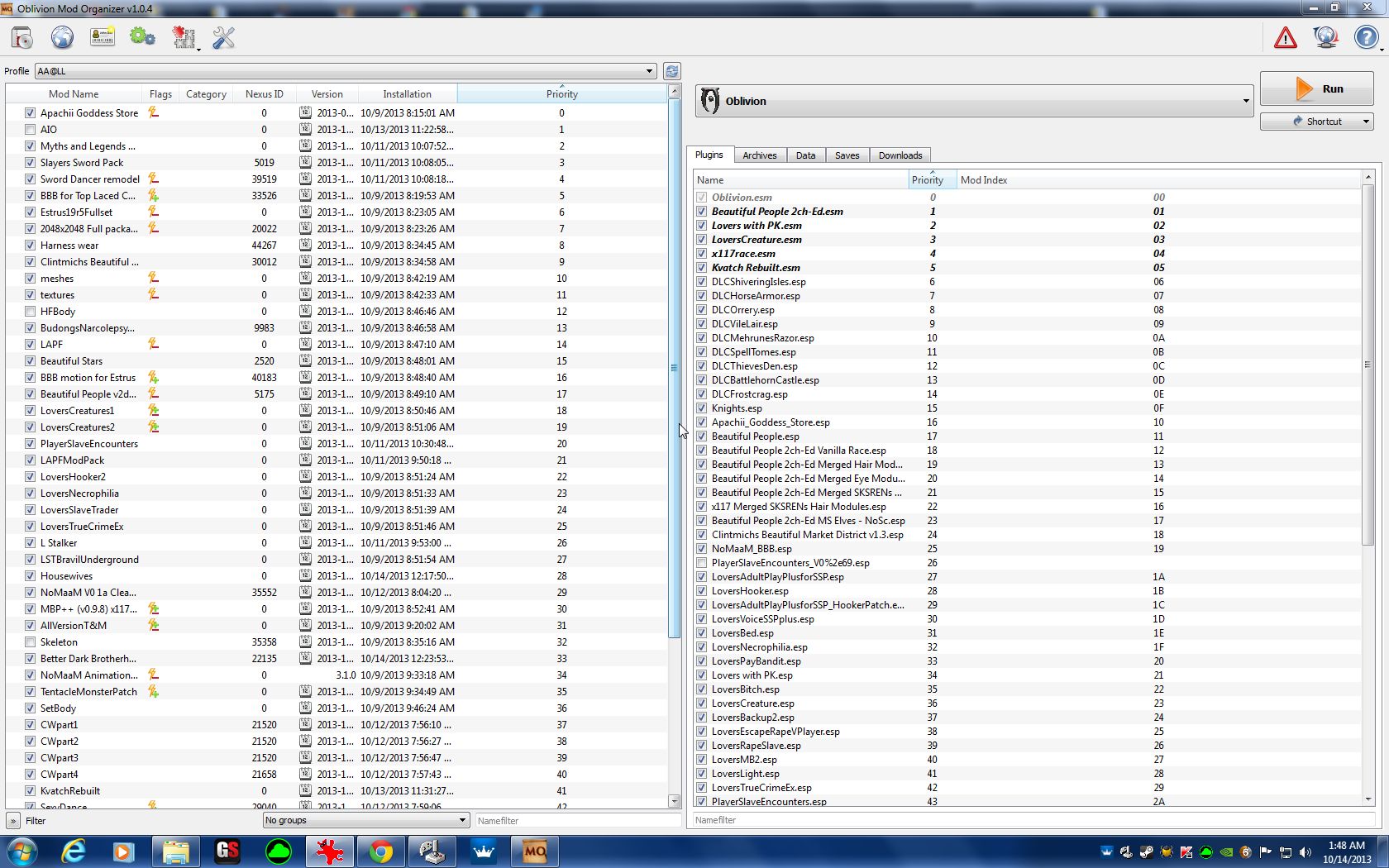Open Windows Explorer folder in taskbar
This screenshot has height=868, width=1389.
[175, 851]
